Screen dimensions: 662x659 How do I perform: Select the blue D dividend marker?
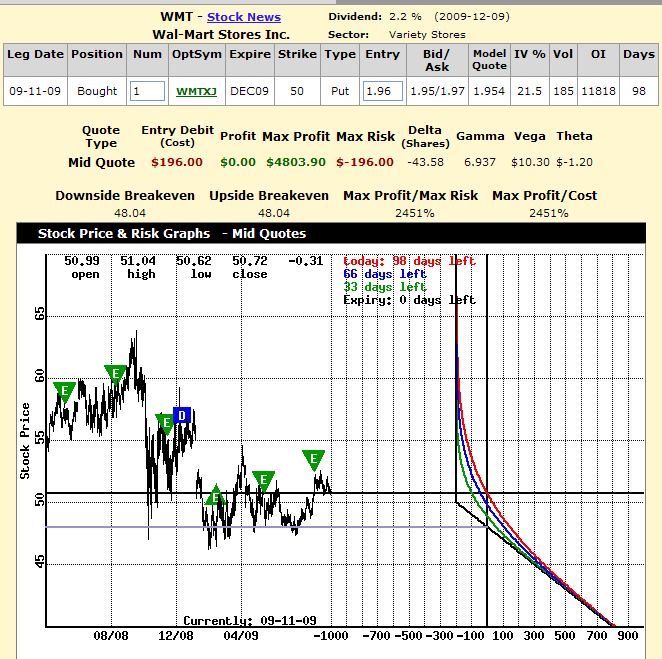click(x=182, y=415)
